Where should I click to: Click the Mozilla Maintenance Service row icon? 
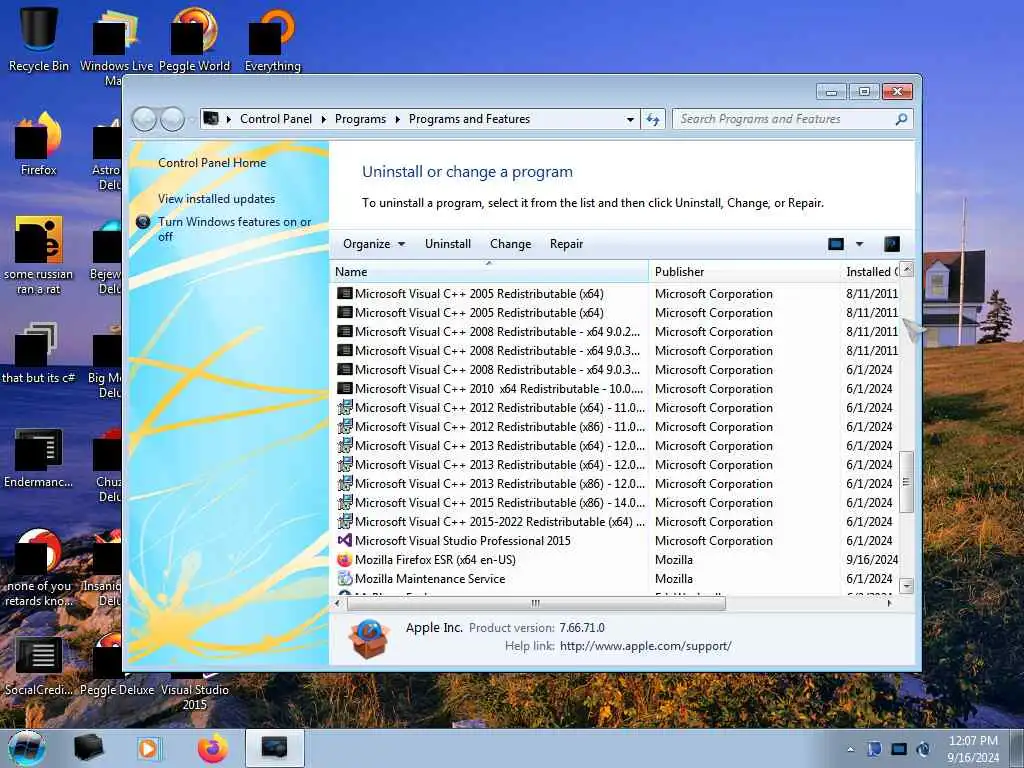pos(344,579)
